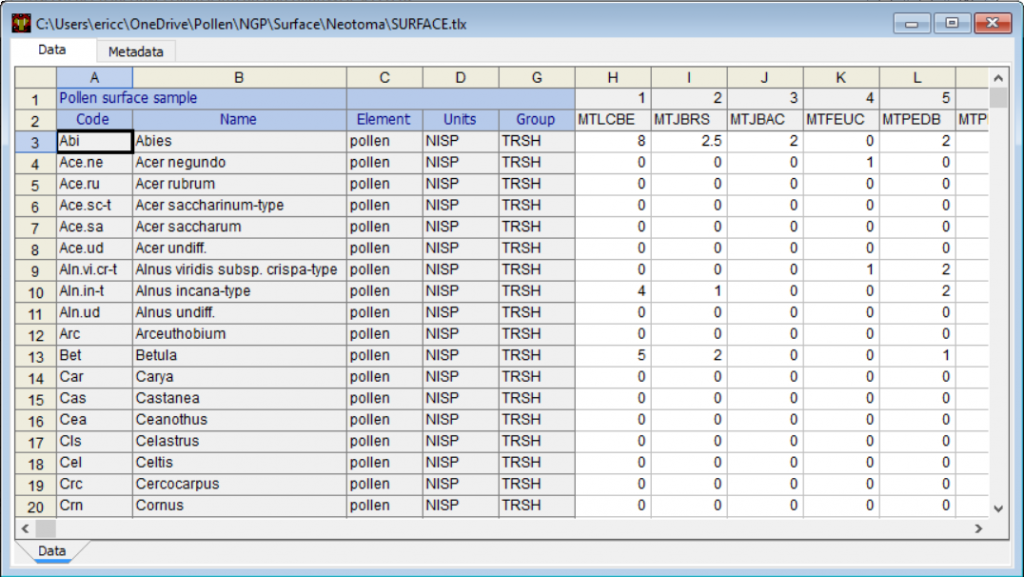1024x577 pixels.
Task: Click the 'Alnus undiff.' name cell
Action: (239, 313)
